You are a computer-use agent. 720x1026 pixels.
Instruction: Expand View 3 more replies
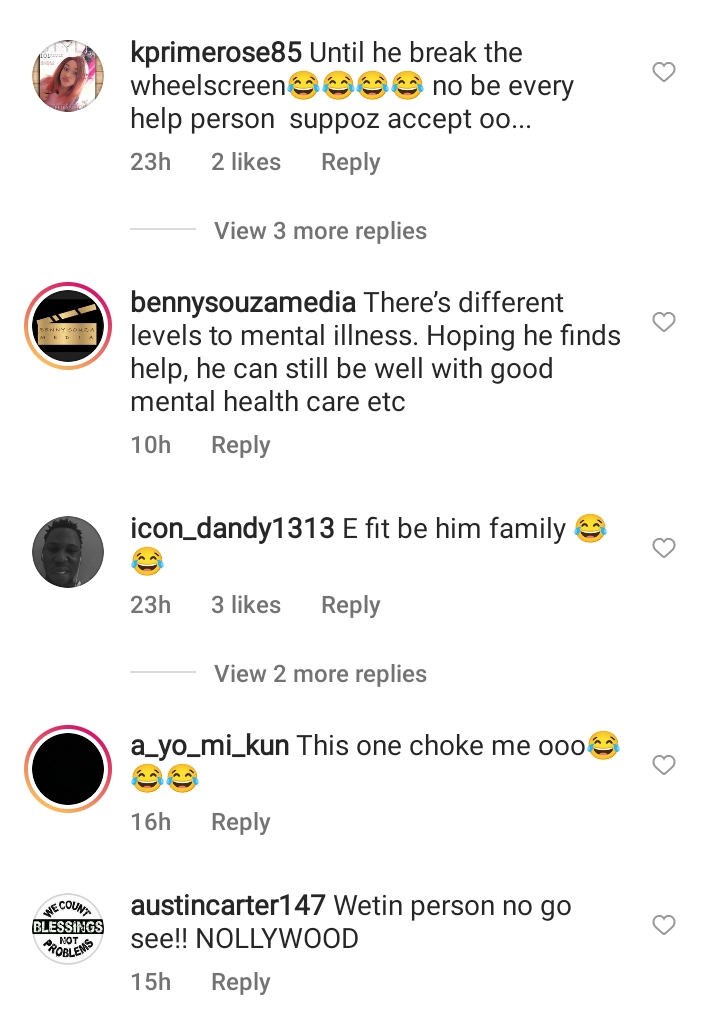coord(320,231)
